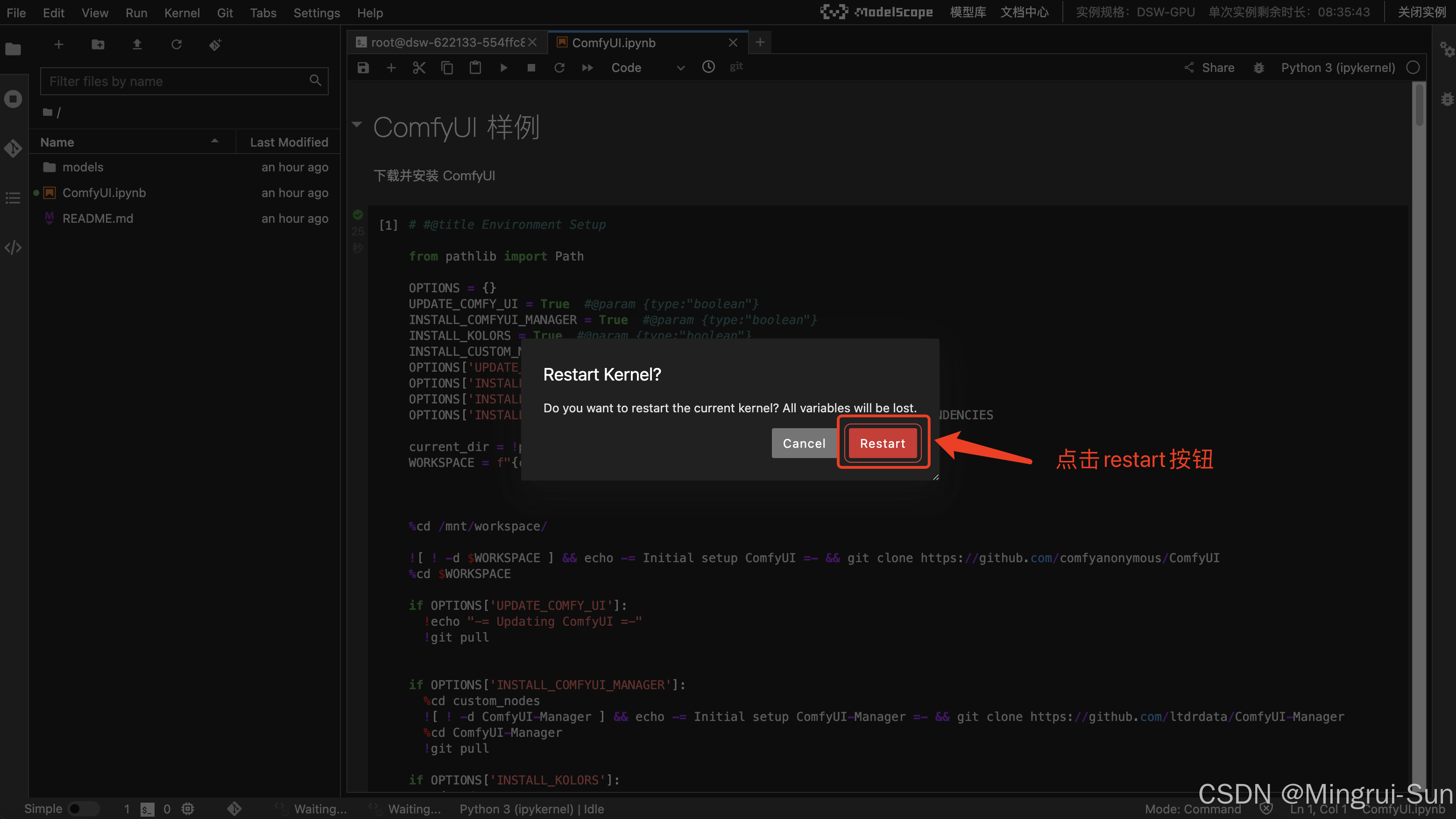Click the Upload files icon

(137, 44)
